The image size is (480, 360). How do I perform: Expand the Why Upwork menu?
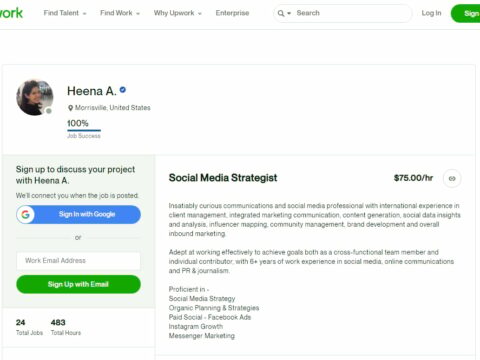[x=178, y=13]
